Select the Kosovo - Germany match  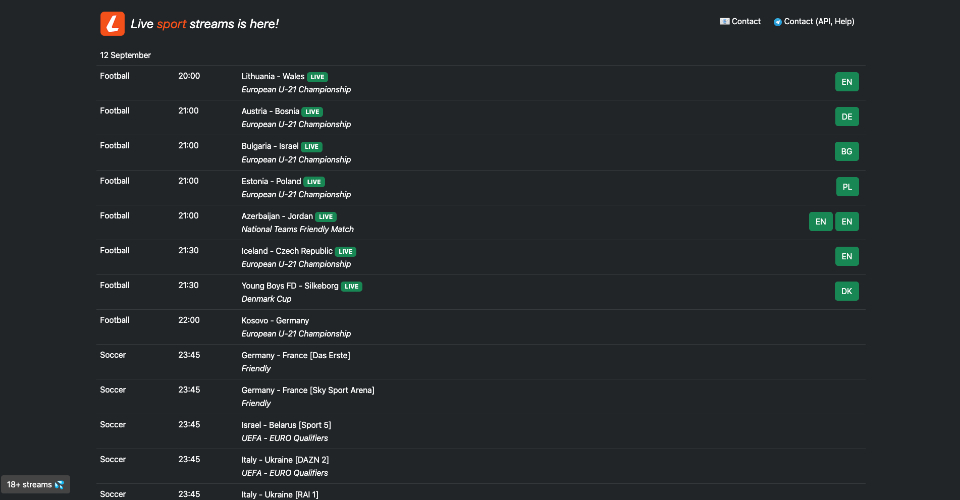(x=275, y=321)
